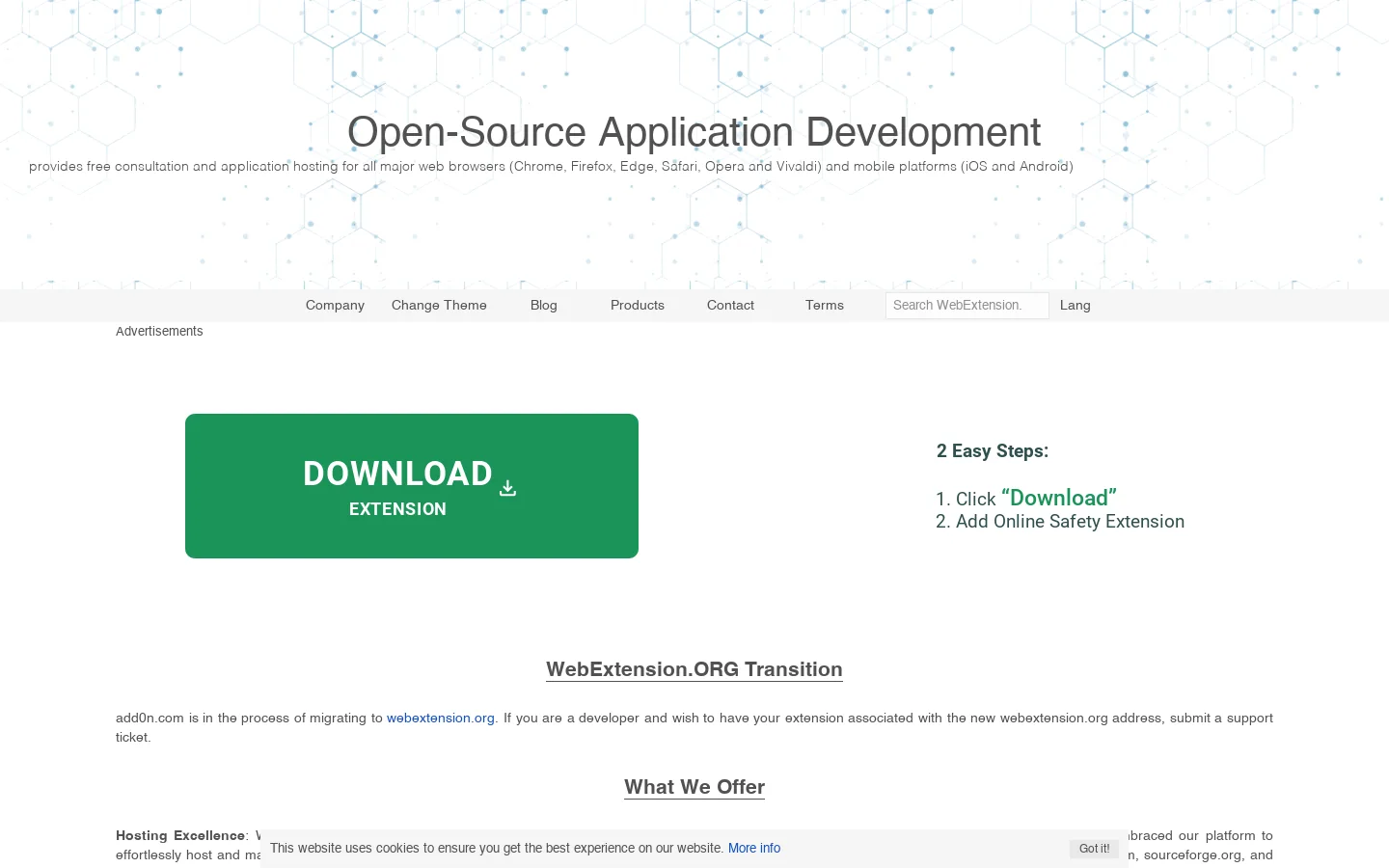Open the Company menu
Image resolution: width=1389 pixels, height=868 pixels.
point(335,305)
